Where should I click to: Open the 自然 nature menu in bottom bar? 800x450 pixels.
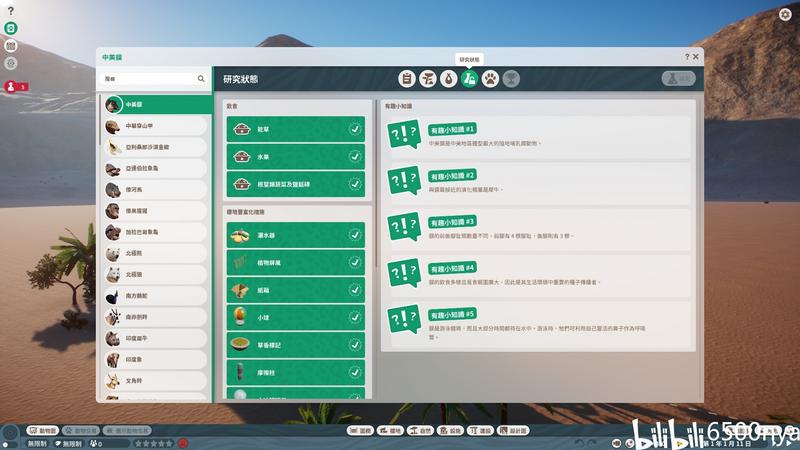click(x=420, y=431)
